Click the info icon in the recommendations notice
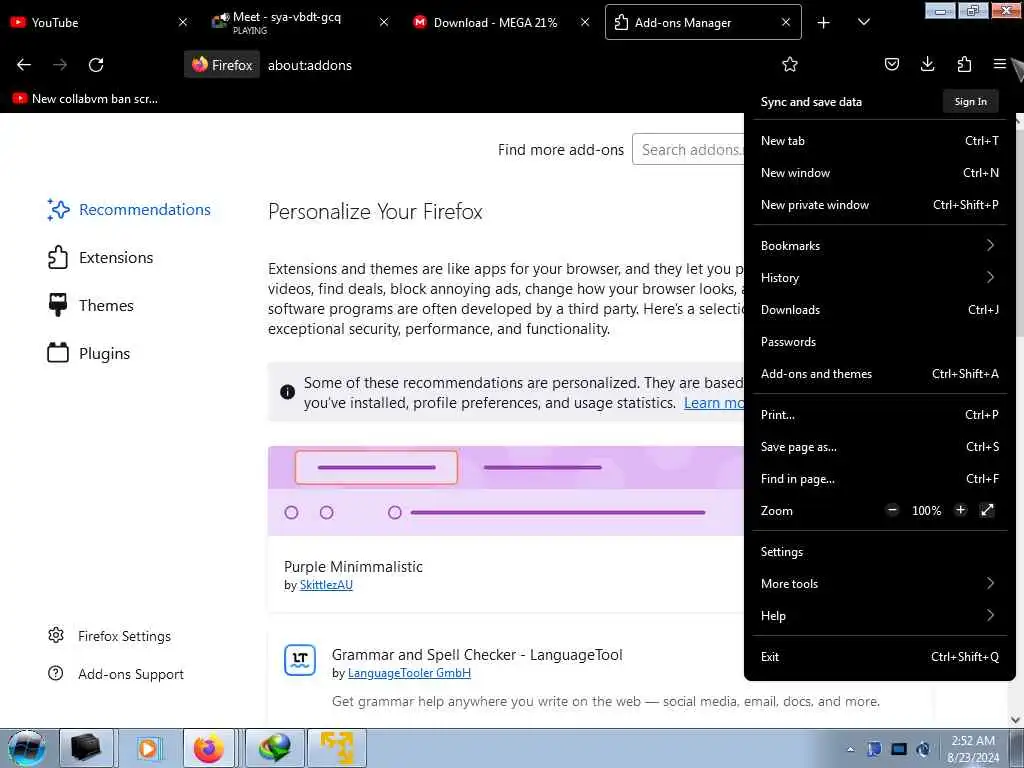Viewport: 1024px width, 768px height. click(x=287, y=392)
